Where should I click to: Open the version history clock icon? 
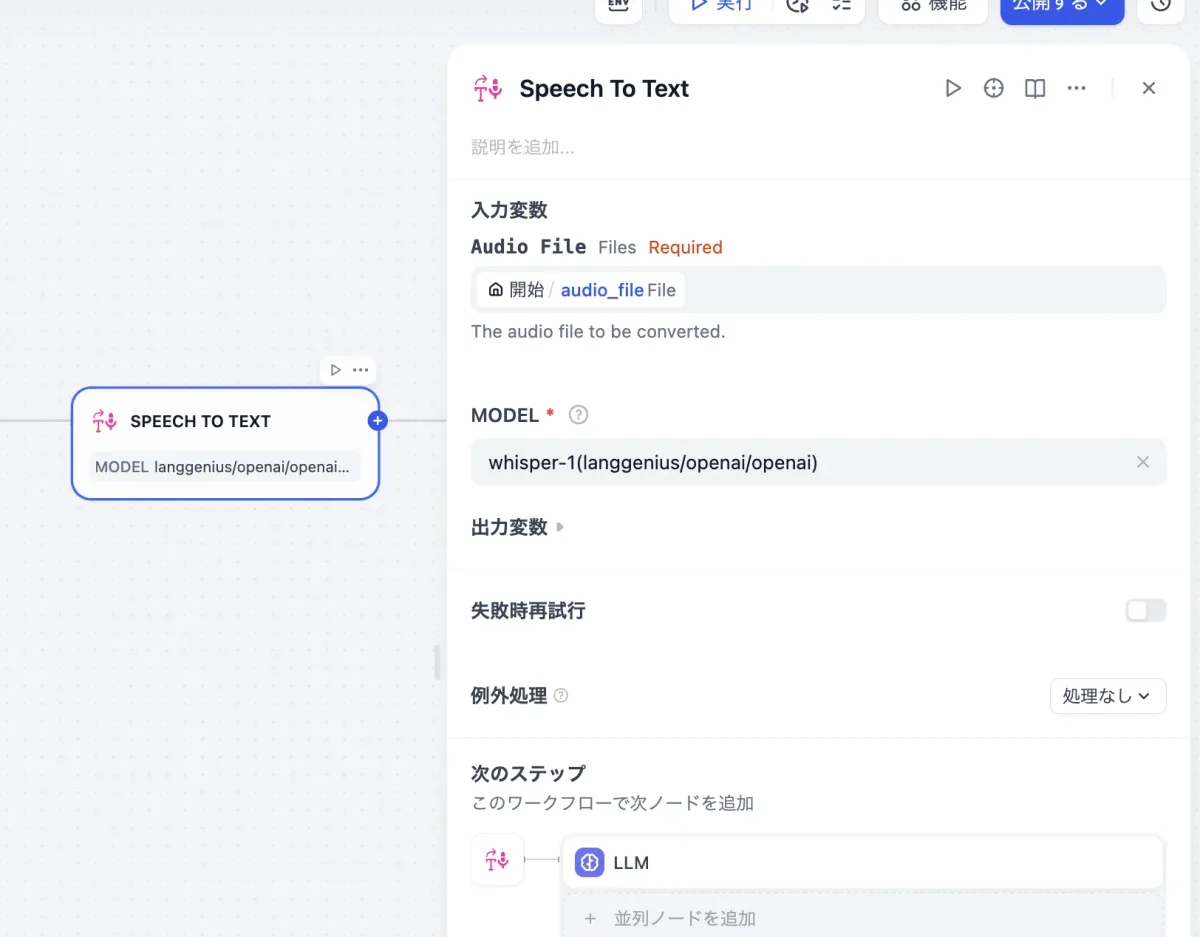[x=1160, y=6]
